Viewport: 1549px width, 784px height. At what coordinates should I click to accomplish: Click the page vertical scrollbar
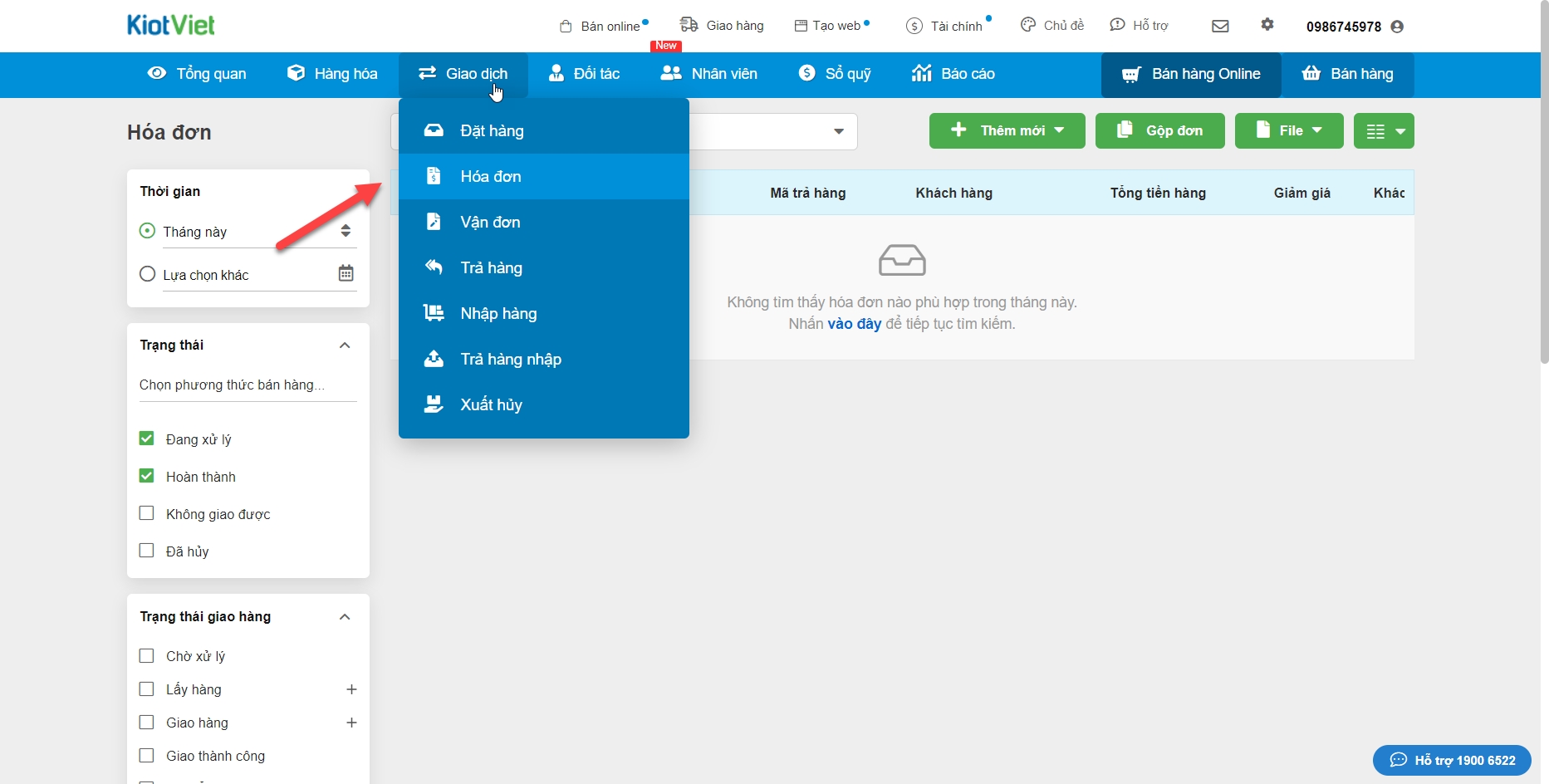tap(1544, 183)
